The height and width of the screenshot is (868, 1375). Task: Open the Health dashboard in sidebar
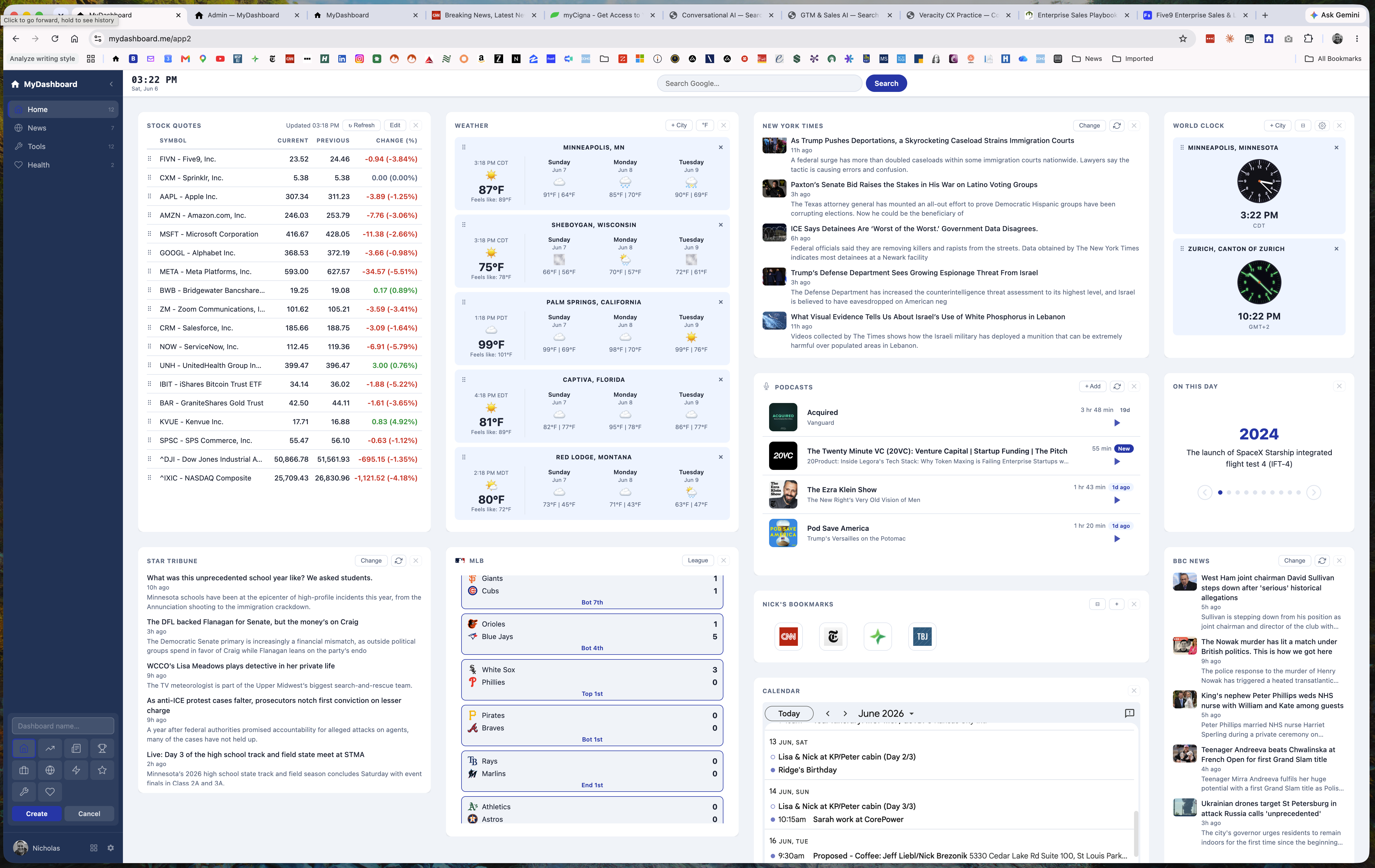pyautogui.click(x=63, y=165)
